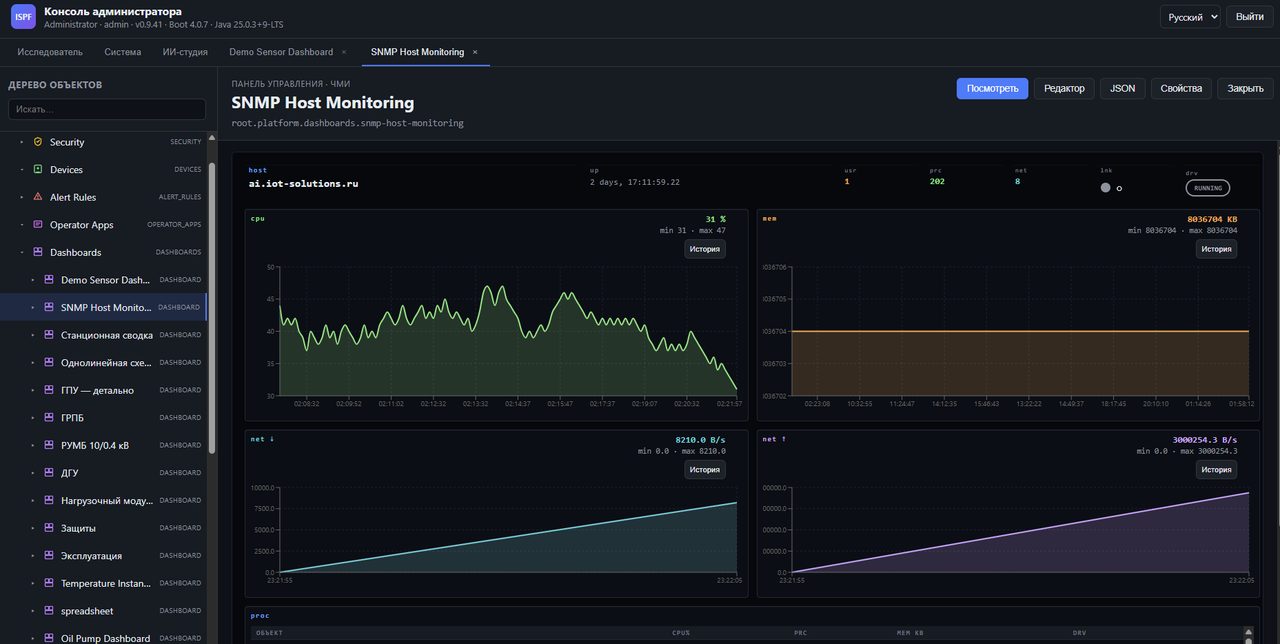Viewport: 1280px width, 644px height.
Task: Click the net value 3000254.3 B/s
Action: pos(1205,439)
